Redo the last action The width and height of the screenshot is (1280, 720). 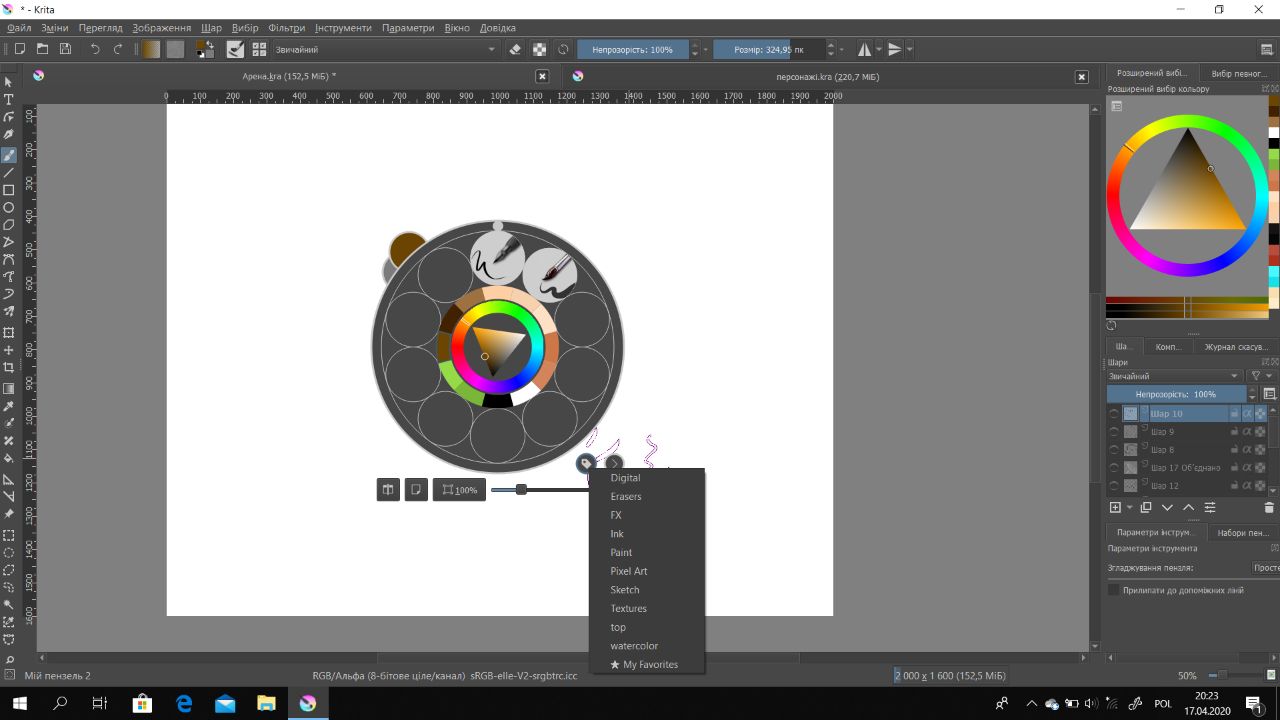click(x=118, y=49)
